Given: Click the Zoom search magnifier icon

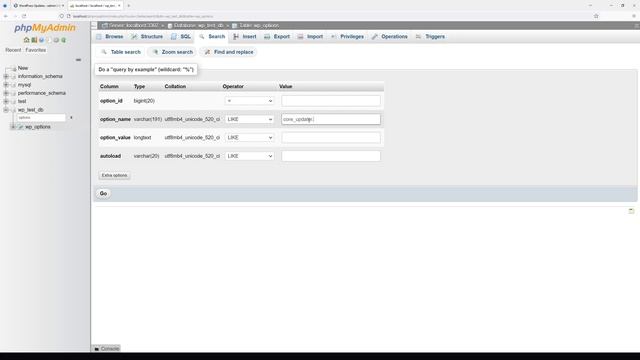Looking at the screenshot, I should point(155,52).
